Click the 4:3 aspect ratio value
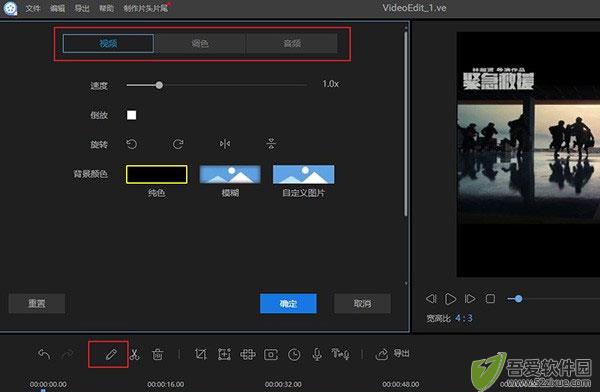The height and width of the screenshot is (392, 600). 464,318
